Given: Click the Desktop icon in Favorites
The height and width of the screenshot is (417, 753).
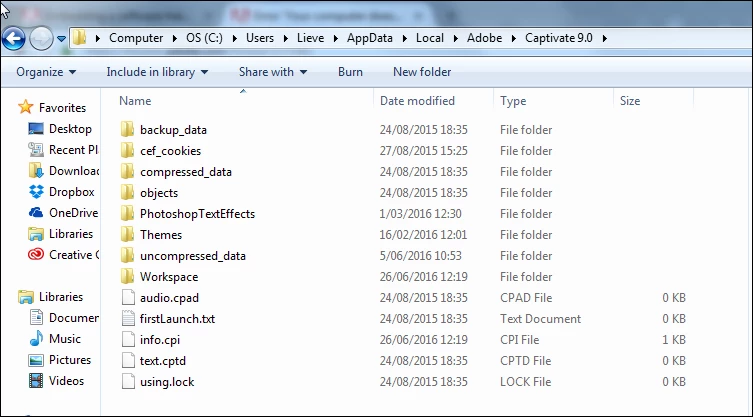Looking at the screenshot, I should 36,129.
